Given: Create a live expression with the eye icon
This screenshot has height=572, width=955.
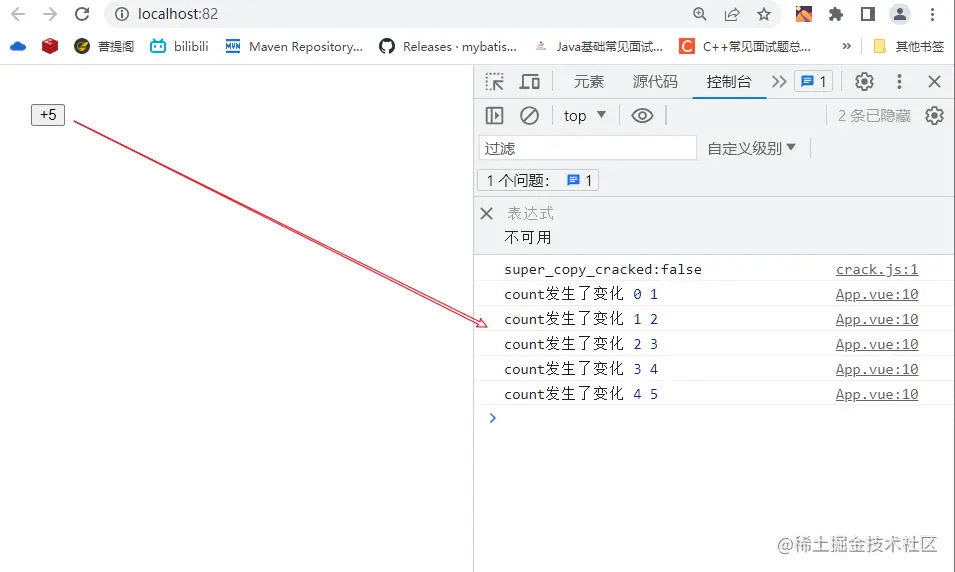Looking at the screenshot, I should click(642, 116).
